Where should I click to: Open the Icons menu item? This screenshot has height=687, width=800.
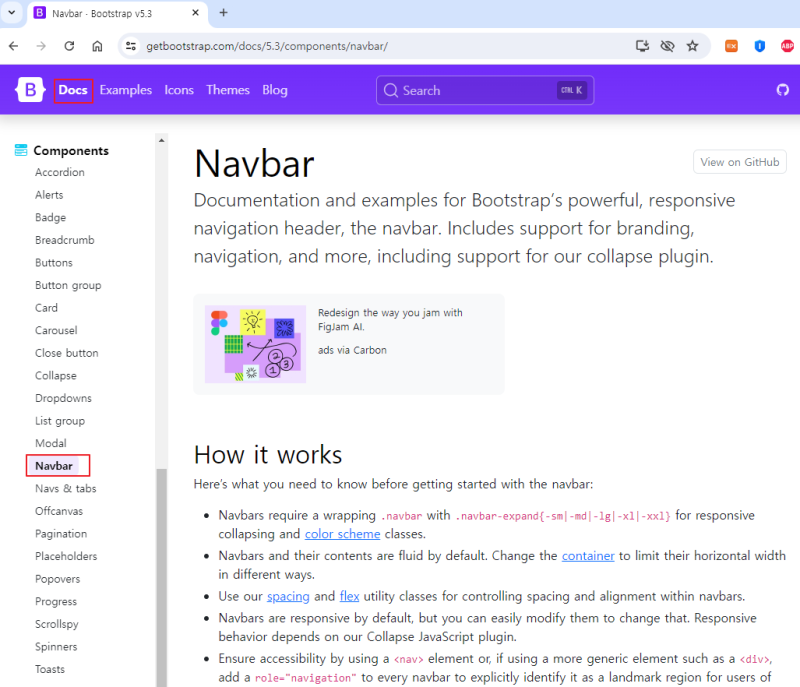179,90
